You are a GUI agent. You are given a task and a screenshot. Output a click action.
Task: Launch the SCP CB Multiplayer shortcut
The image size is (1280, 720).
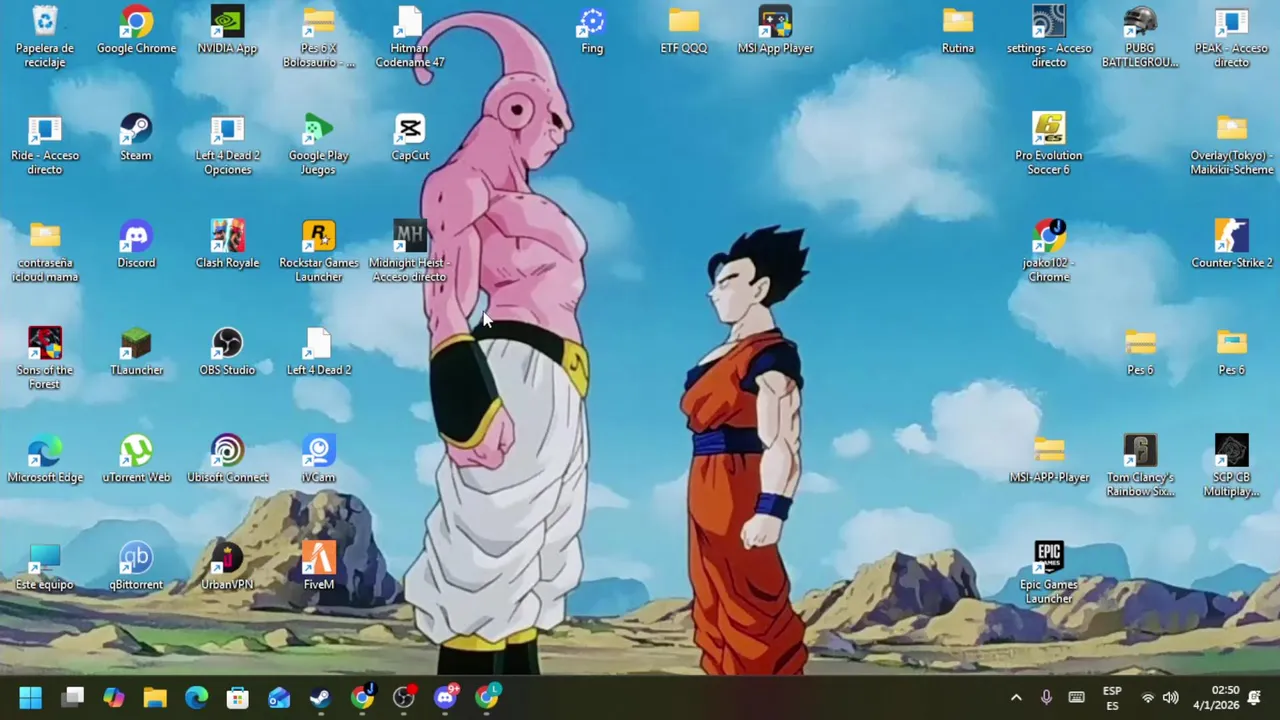[x=1232, y=466]
